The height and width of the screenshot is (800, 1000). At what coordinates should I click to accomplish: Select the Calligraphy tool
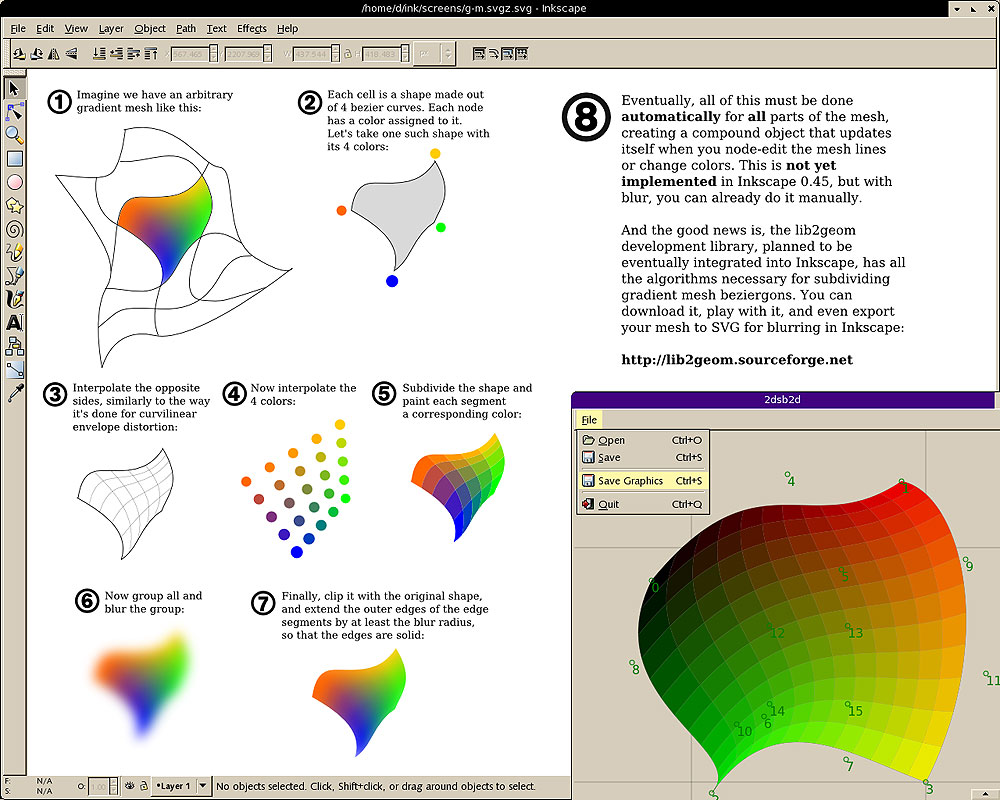[14, 299]
